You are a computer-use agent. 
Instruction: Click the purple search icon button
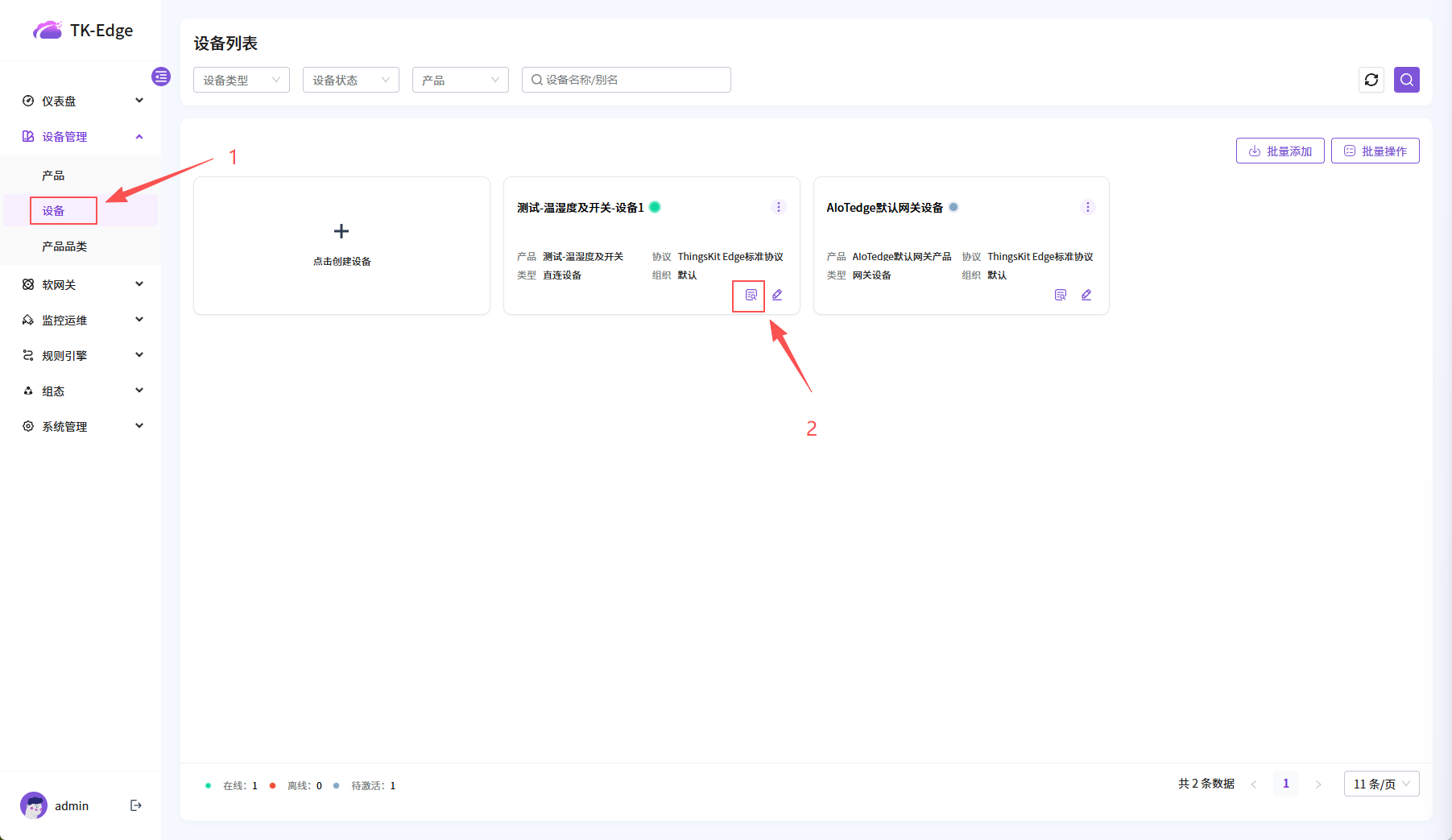click(x=1406, y=80)
